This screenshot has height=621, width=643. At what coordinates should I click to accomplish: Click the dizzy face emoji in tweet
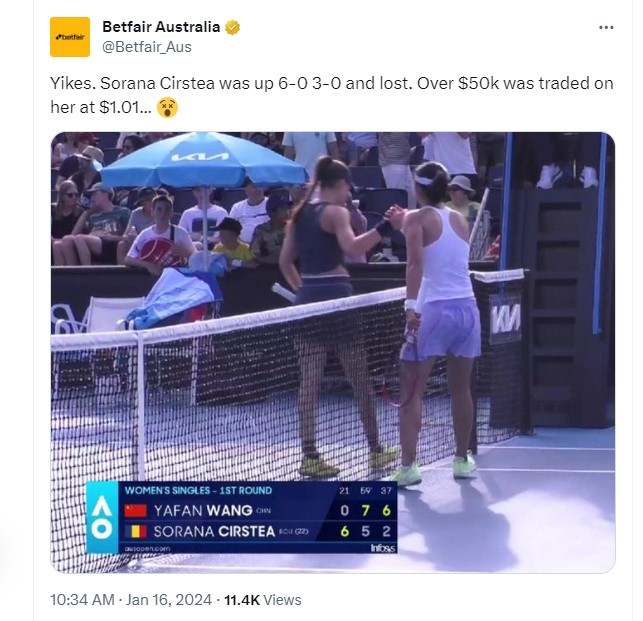(x=167, y=107)
